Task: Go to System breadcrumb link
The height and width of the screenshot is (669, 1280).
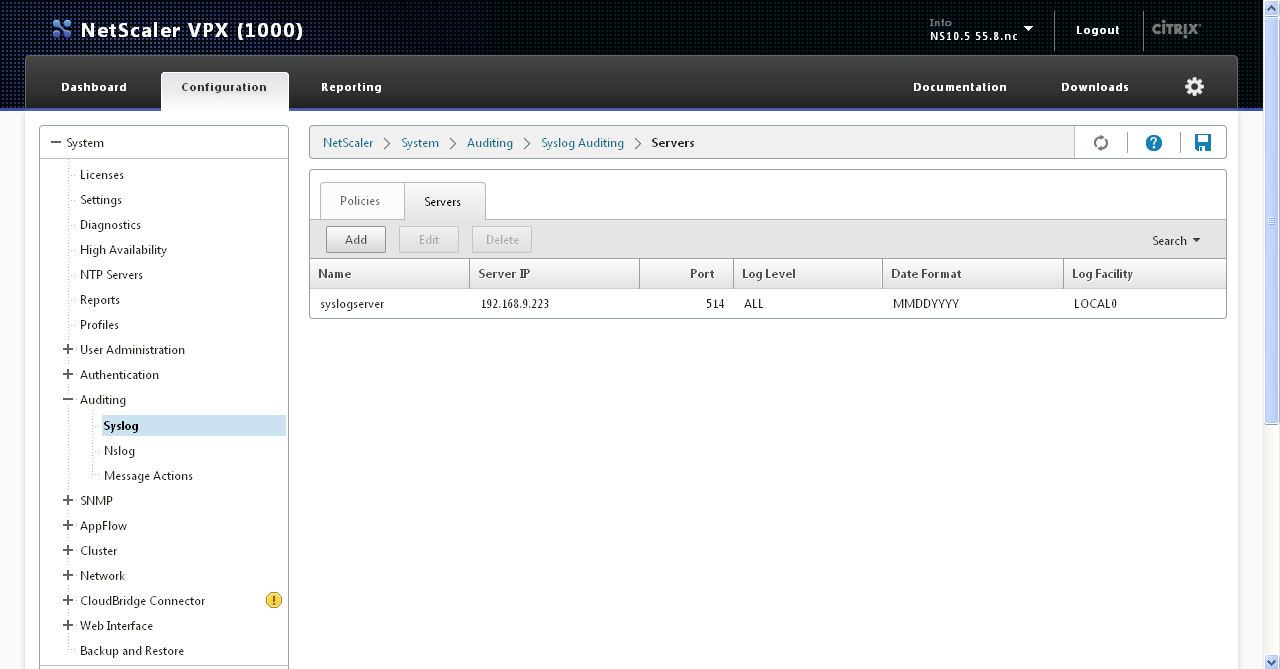Action: click(420, 143)
